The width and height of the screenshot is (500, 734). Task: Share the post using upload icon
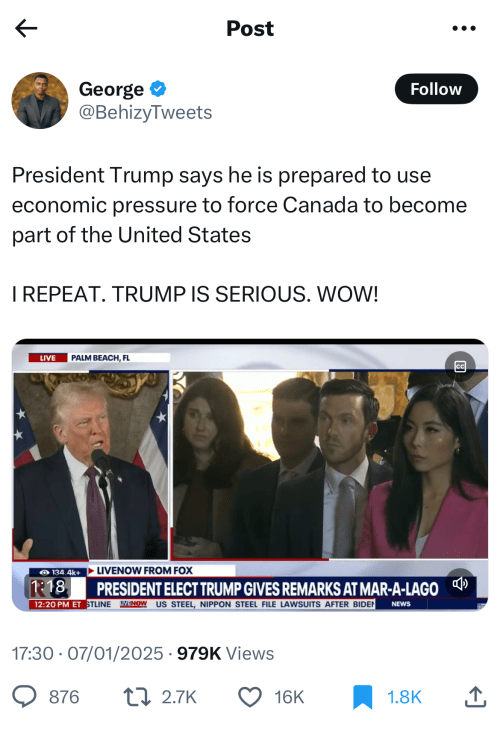475,697
